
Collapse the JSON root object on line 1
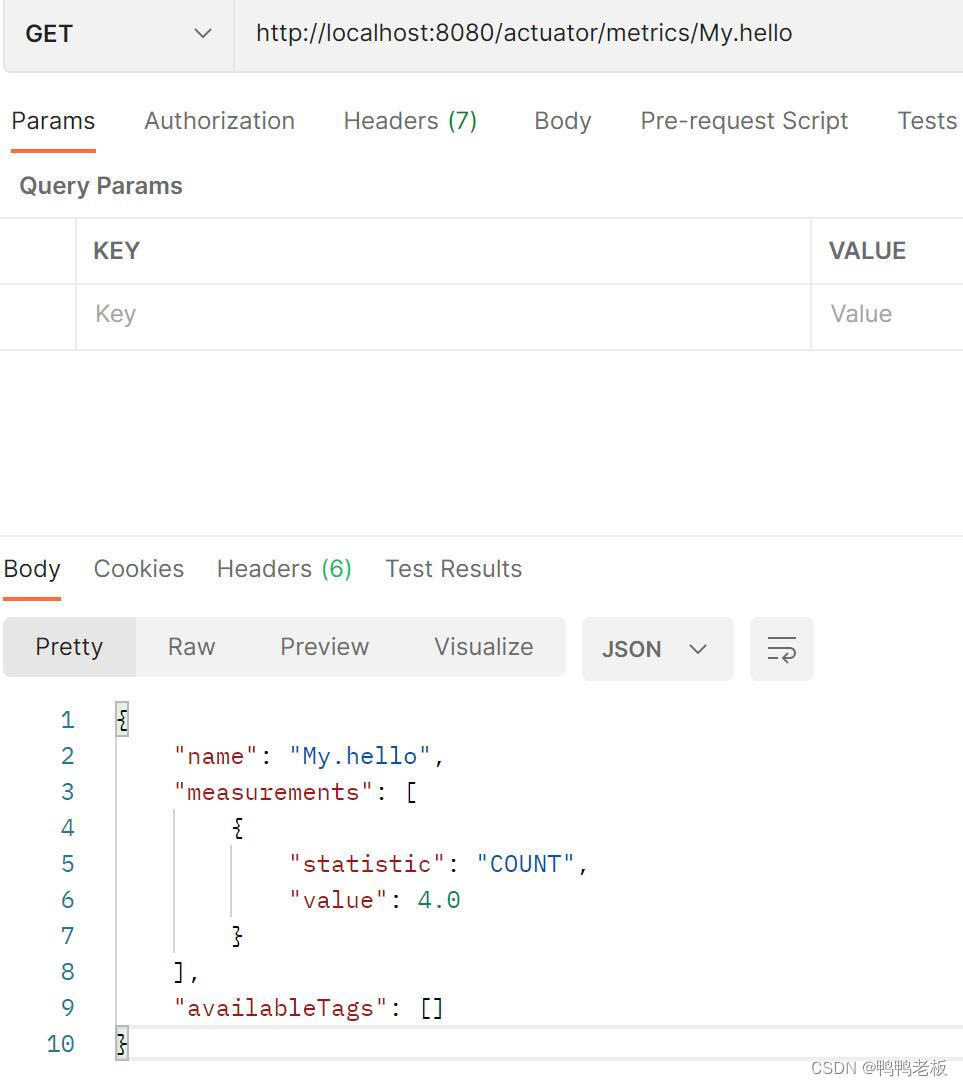pos(121,719)
